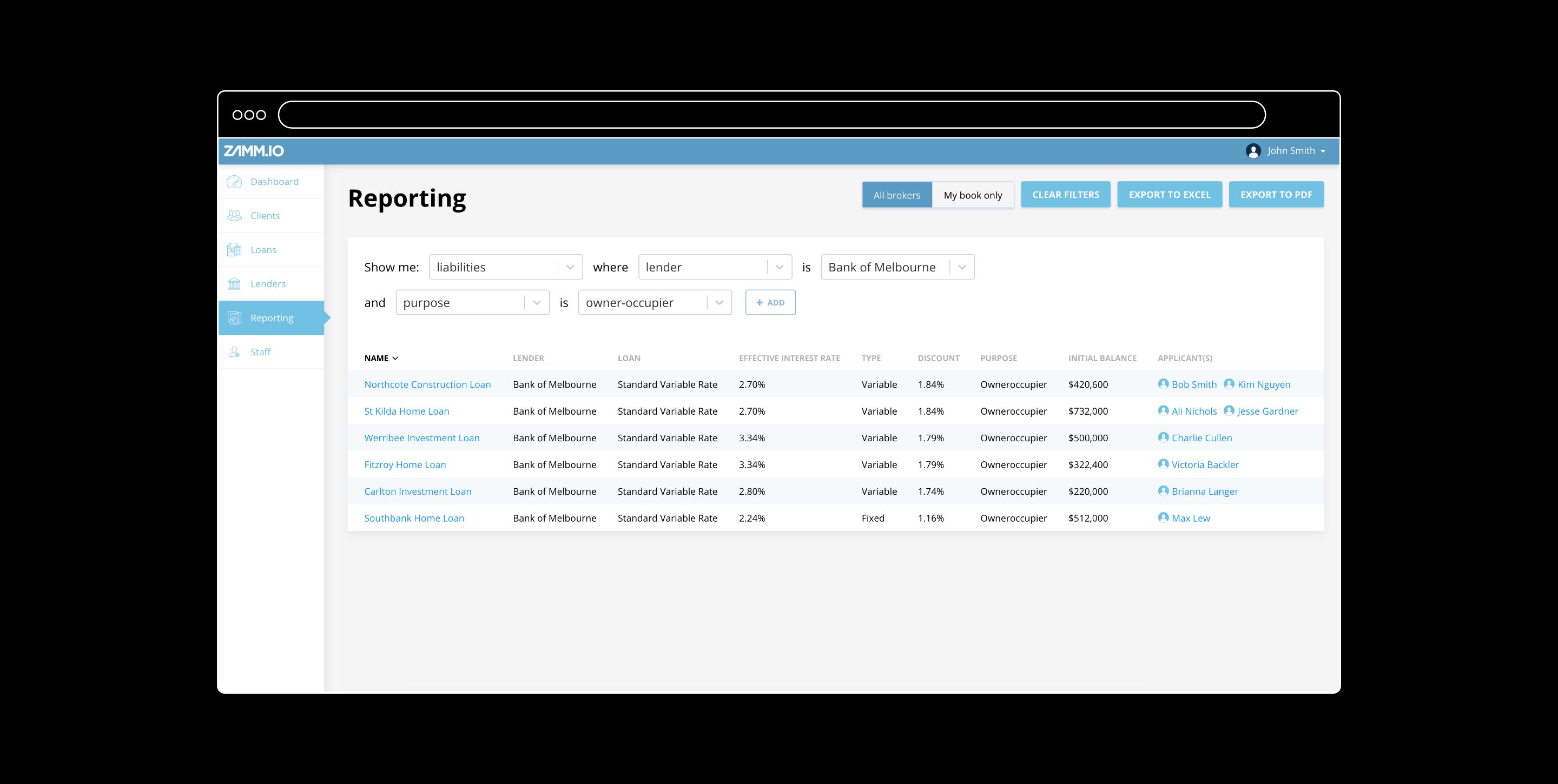Click the CLEAR FILTERS button

point(1066,195)
